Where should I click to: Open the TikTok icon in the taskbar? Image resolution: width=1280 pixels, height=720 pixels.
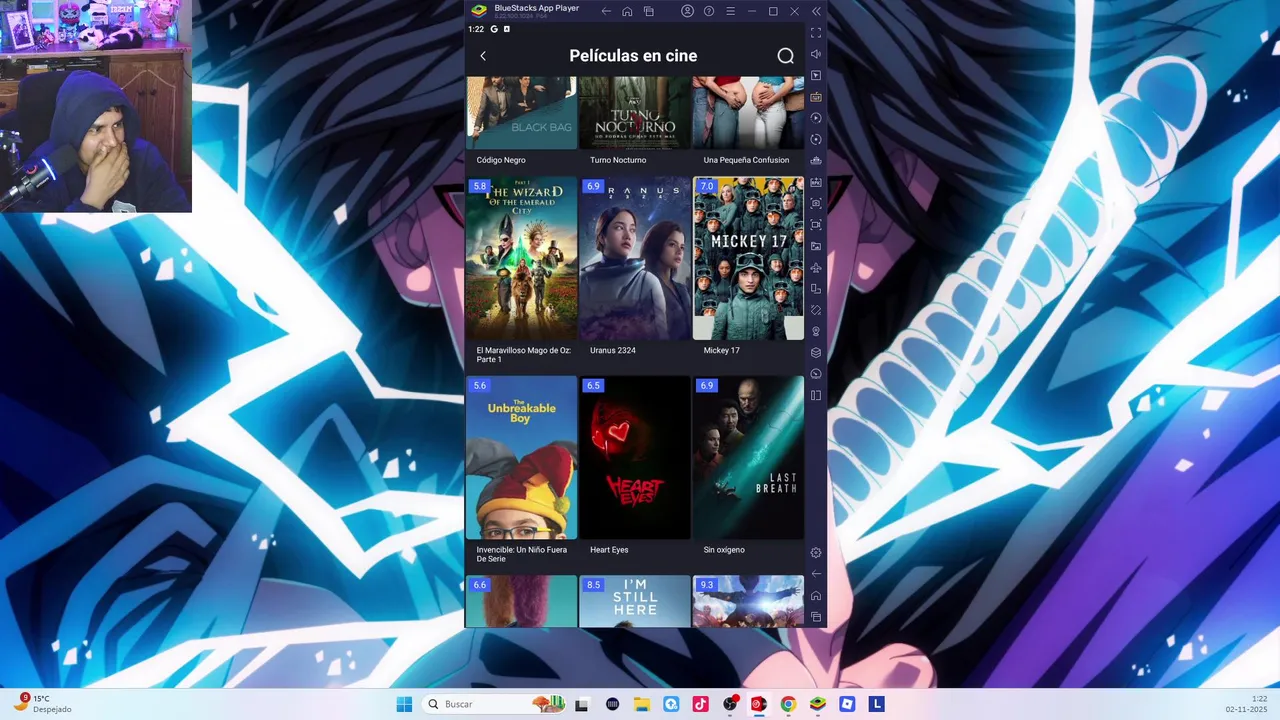pyautogui.click(x=700, y=704)
